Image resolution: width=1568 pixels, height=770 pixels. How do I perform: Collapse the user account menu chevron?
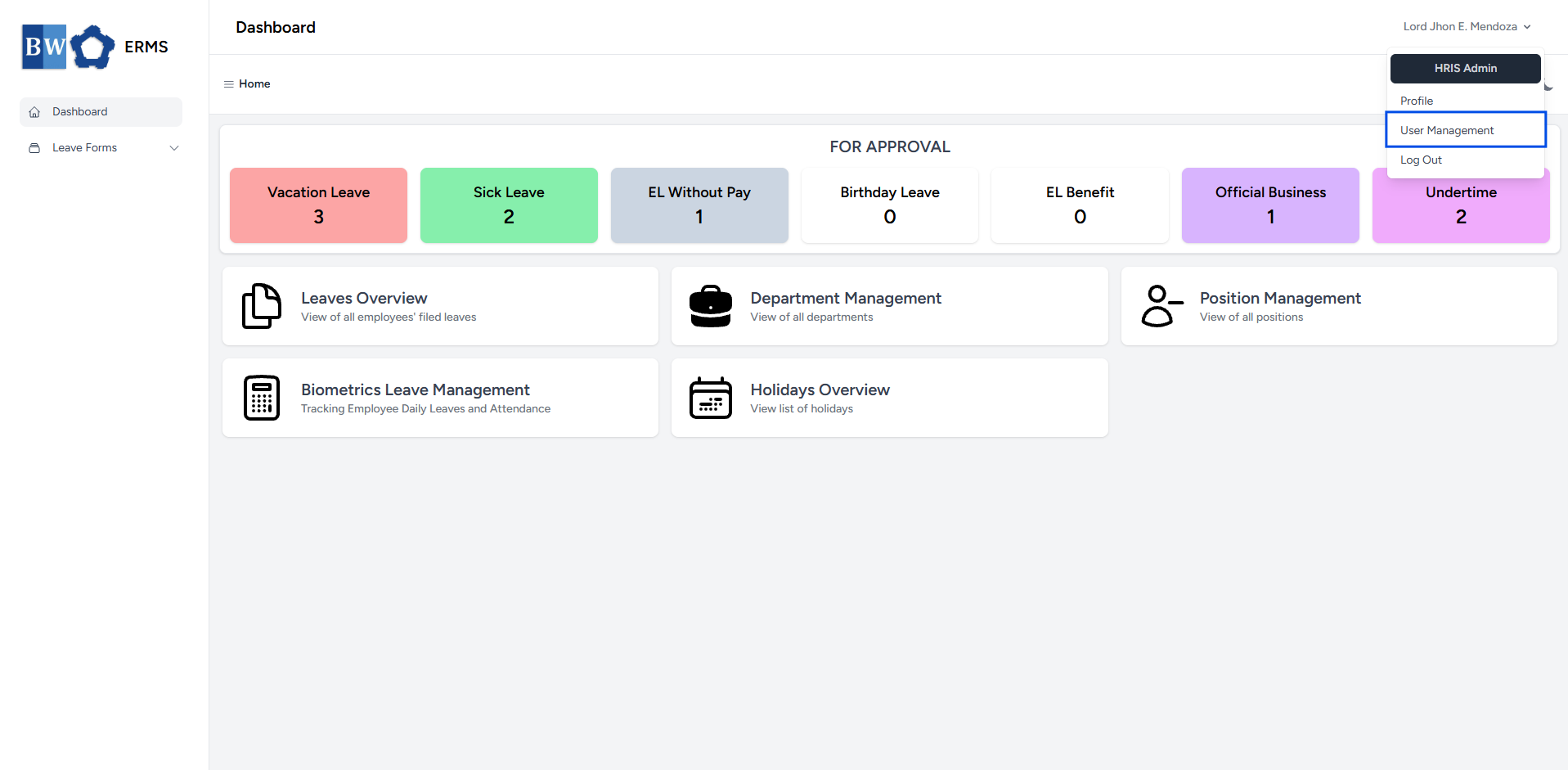(x=1529, y=26)
